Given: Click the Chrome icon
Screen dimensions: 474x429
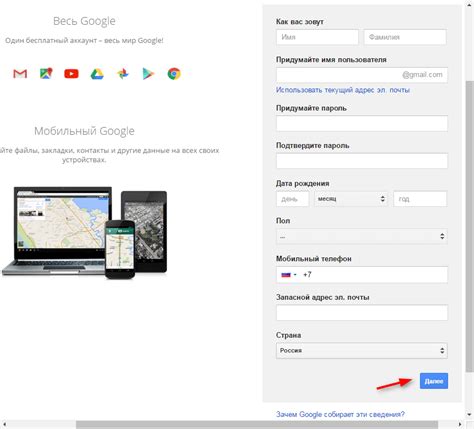Looking at the screenshot, I should tap(174, 74).
